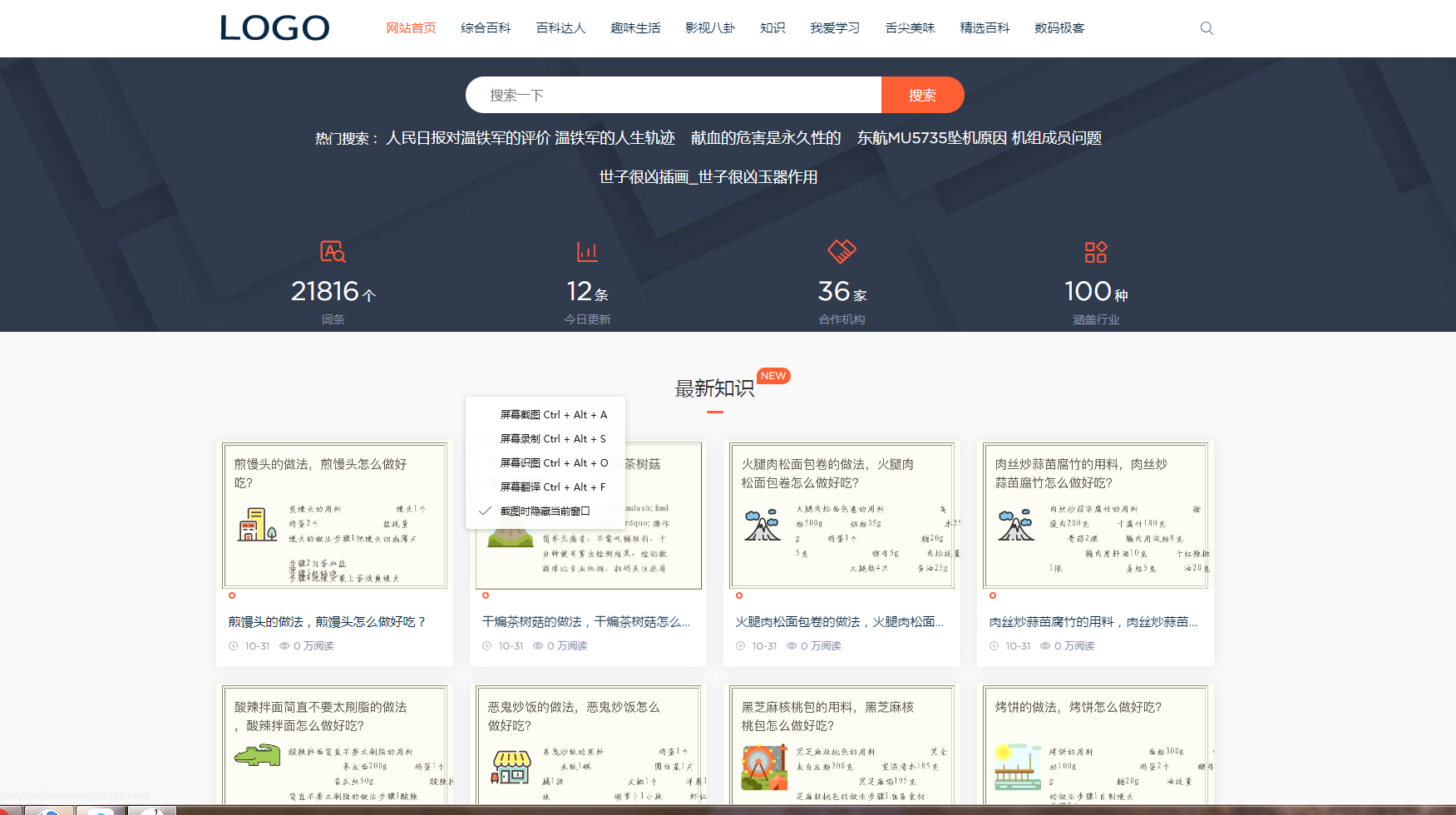
Task: Click the NEW badge beside 最新知识
Action: tap(773, 376)
